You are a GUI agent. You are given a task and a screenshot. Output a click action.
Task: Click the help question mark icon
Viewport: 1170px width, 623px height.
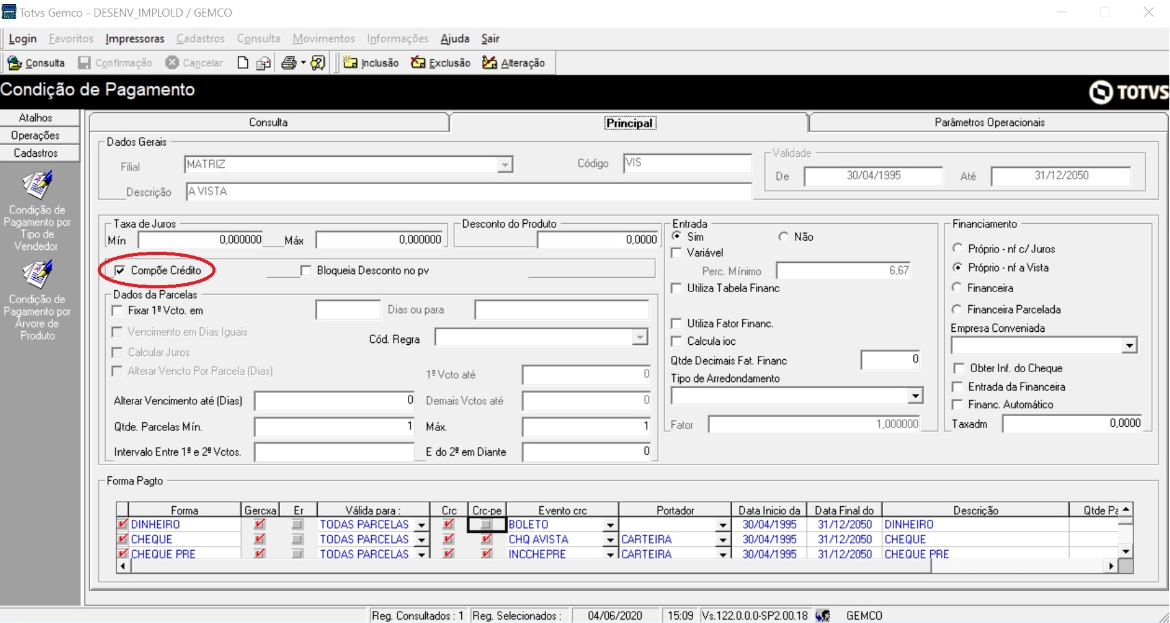pos(318,63)
